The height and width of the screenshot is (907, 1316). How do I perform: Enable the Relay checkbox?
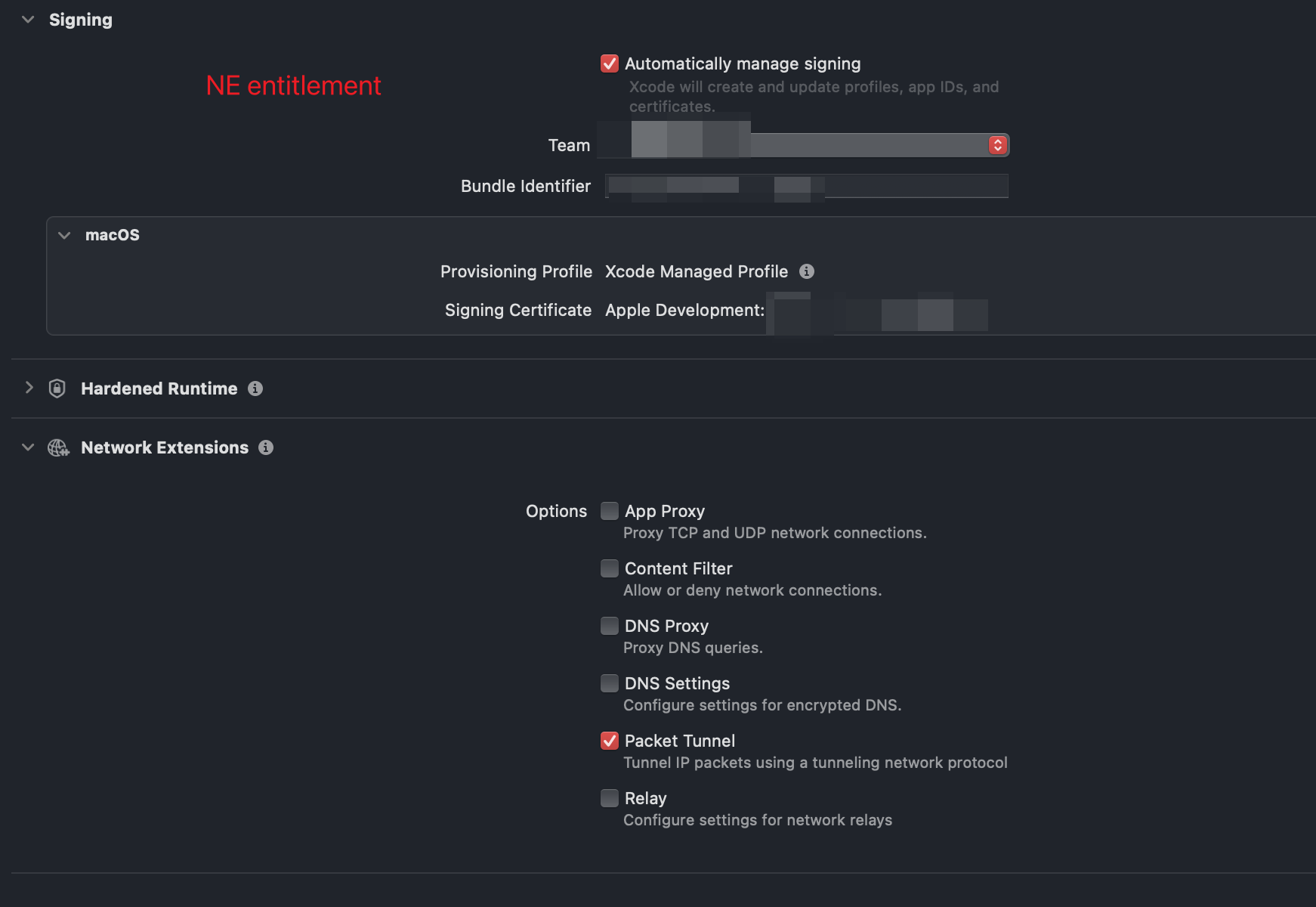point(610,798)
